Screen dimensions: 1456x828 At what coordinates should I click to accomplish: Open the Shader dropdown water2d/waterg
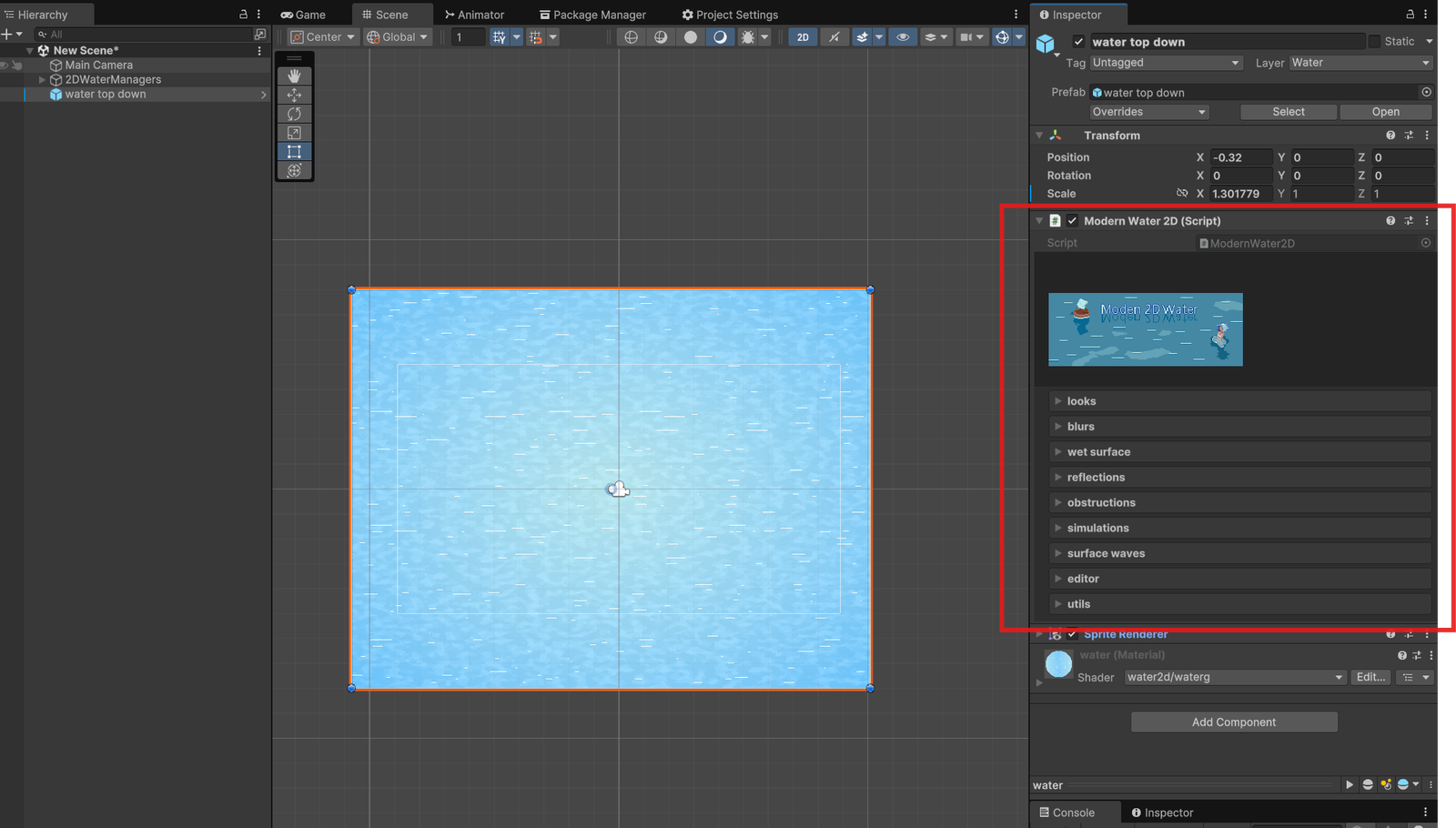click(1235, 677)
